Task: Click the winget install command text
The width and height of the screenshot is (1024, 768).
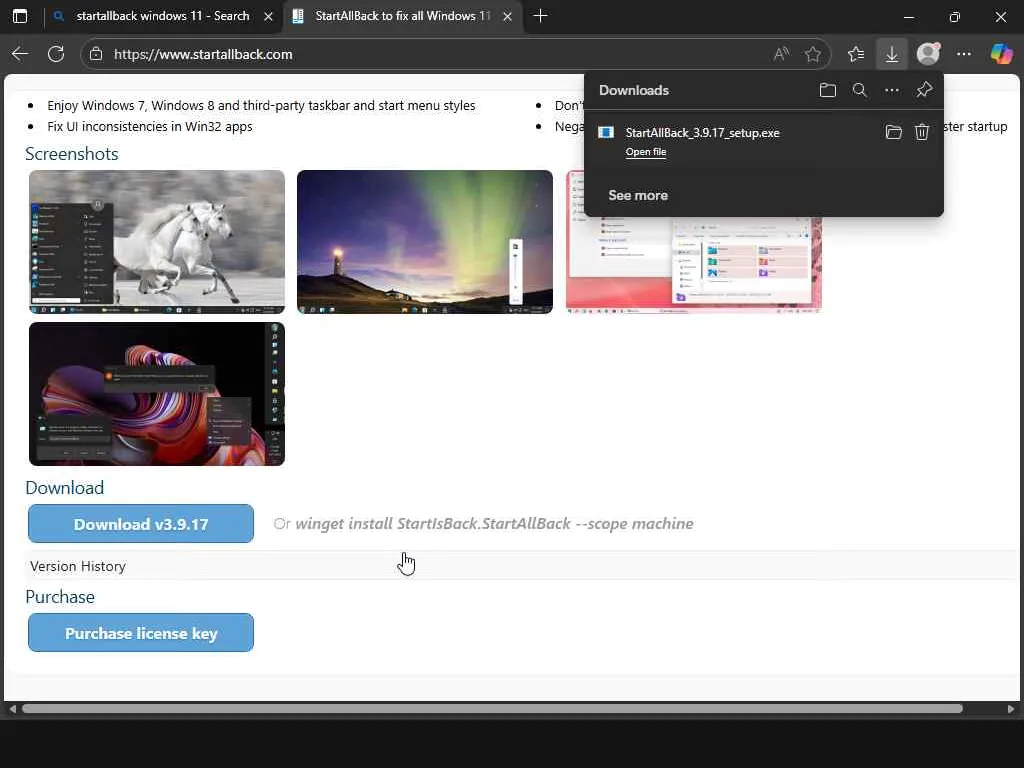Action: [494, 524]
